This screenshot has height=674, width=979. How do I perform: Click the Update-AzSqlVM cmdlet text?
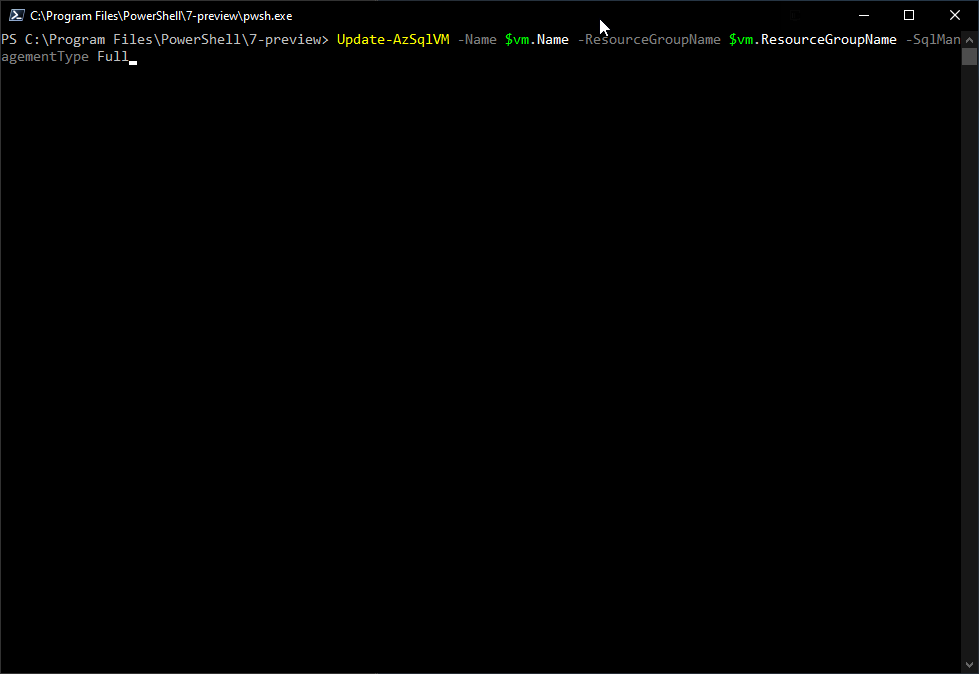point(393,39)
